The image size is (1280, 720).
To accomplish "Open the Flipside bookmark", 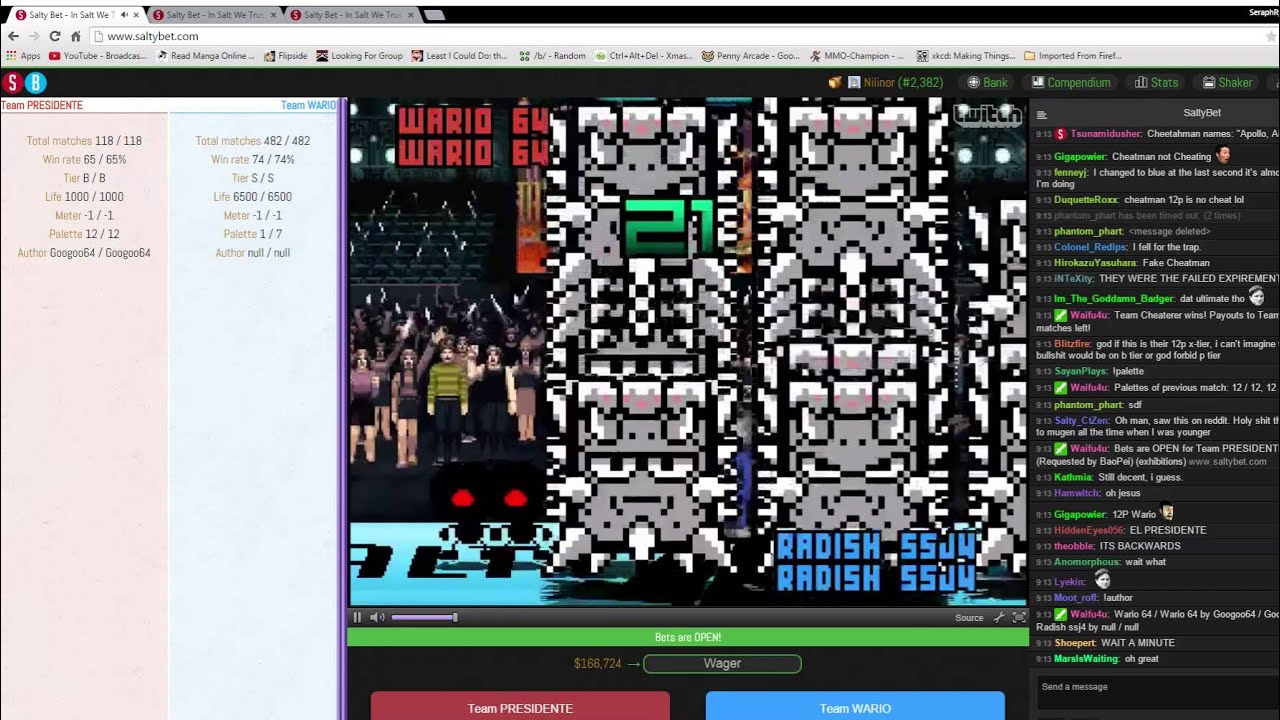I will click(286, 56).
